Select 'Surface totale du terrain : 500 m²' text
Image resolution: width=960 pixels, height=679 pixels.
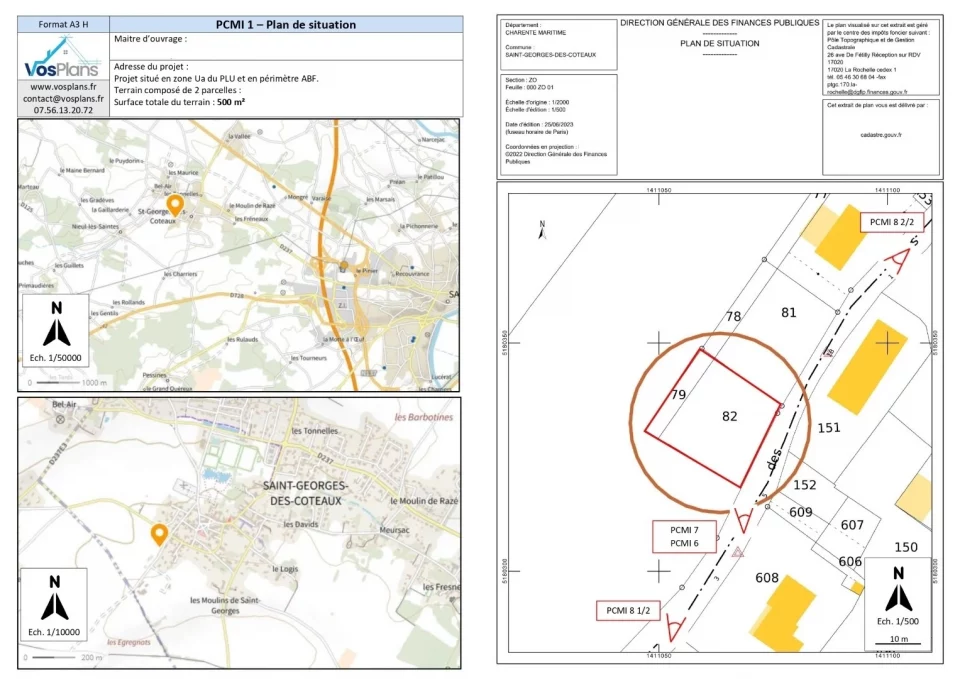click(179, 102)
